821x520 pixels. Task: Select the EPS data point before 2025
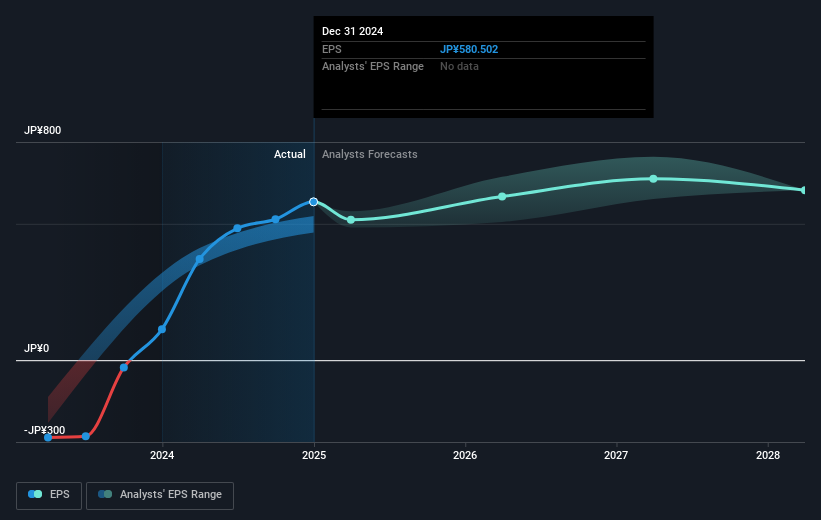pyautogui.click(x=275, y=219)
